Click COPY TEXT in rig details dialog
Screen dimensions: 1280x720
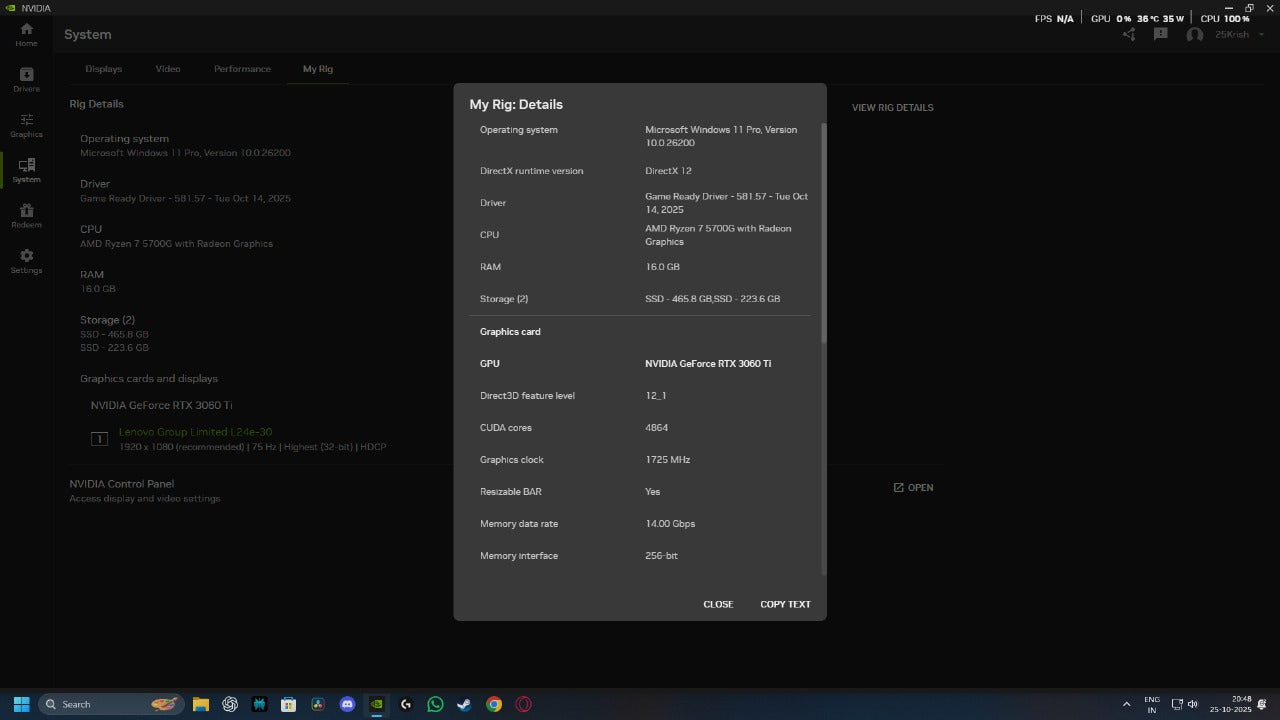tap(785, 604)
